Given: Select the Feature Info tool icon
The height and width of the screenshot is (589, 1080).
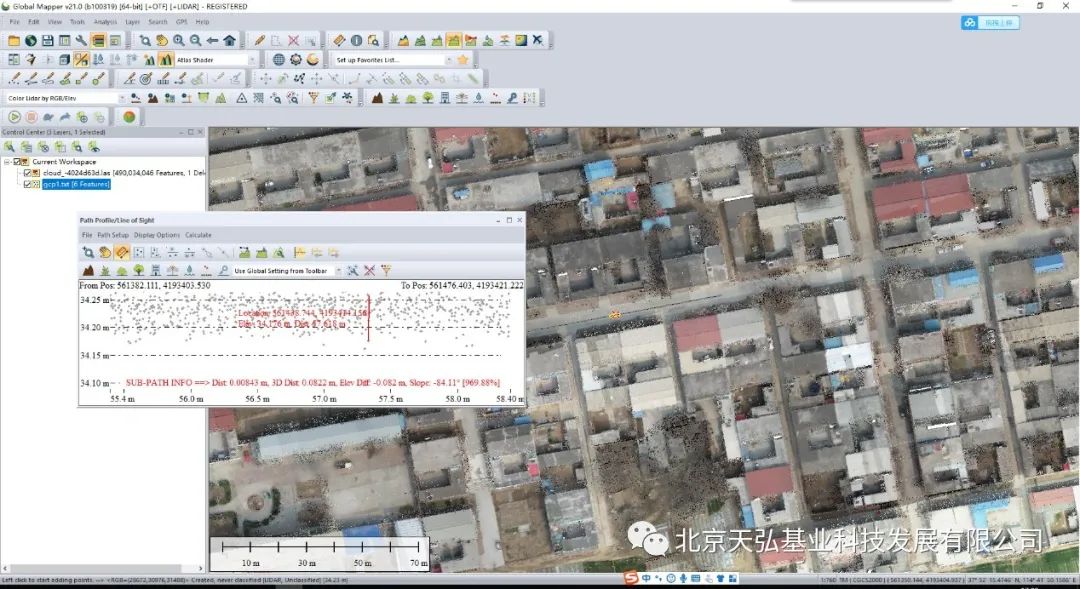Looking at the screenshot, I should point(356,41).
